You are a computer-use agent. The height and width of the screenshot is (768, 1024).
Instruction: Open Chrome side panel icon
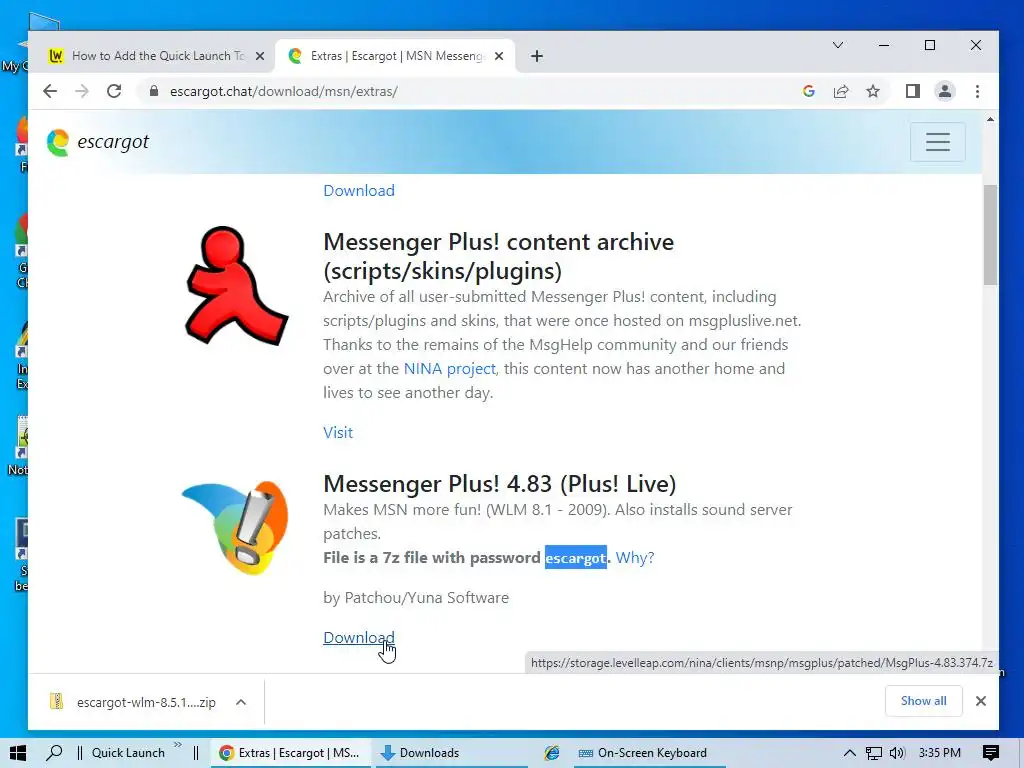click(x=913, y=91)
